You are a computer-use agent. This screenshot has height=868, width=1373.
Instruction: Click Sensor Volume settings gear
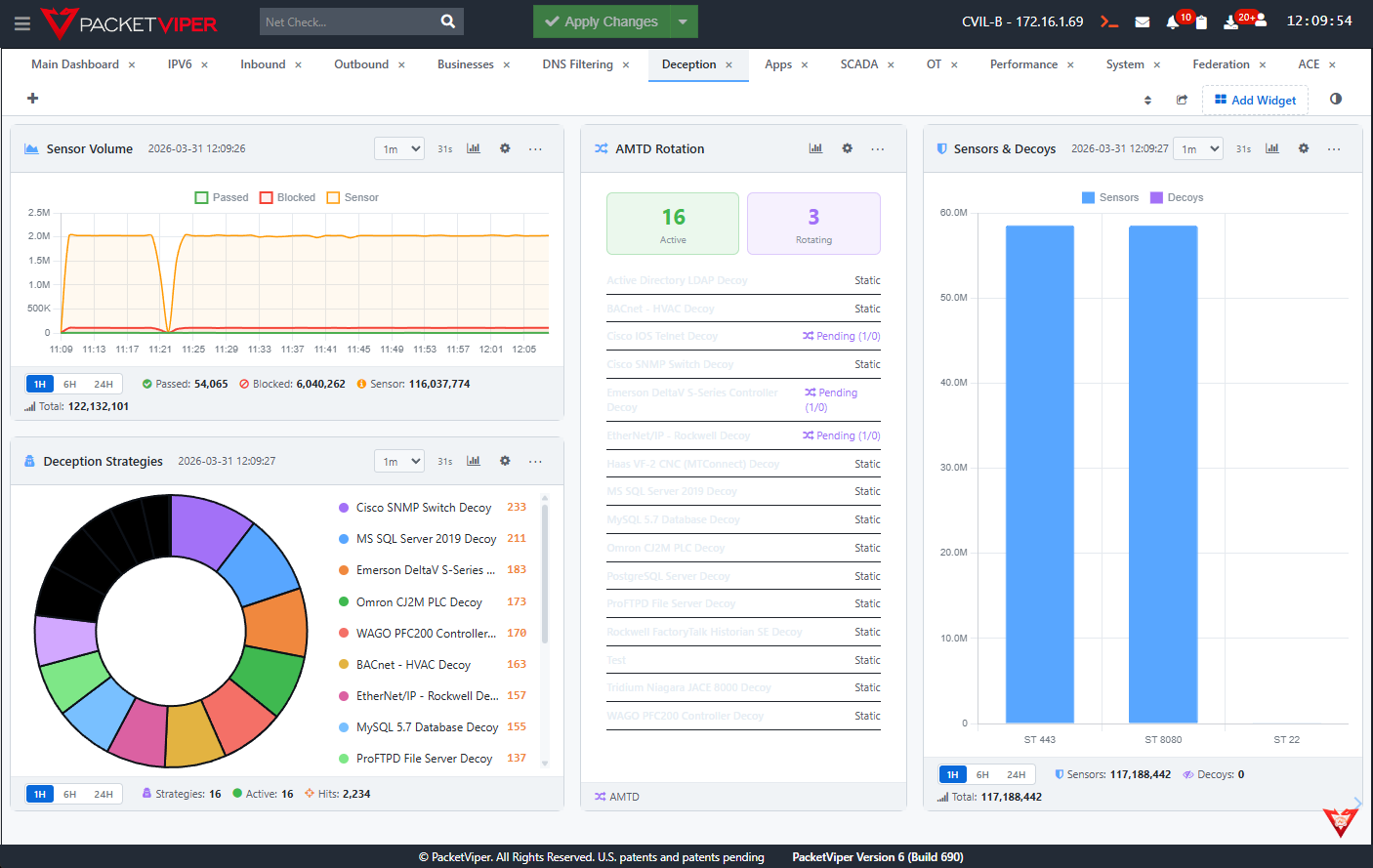pos(505,148)
